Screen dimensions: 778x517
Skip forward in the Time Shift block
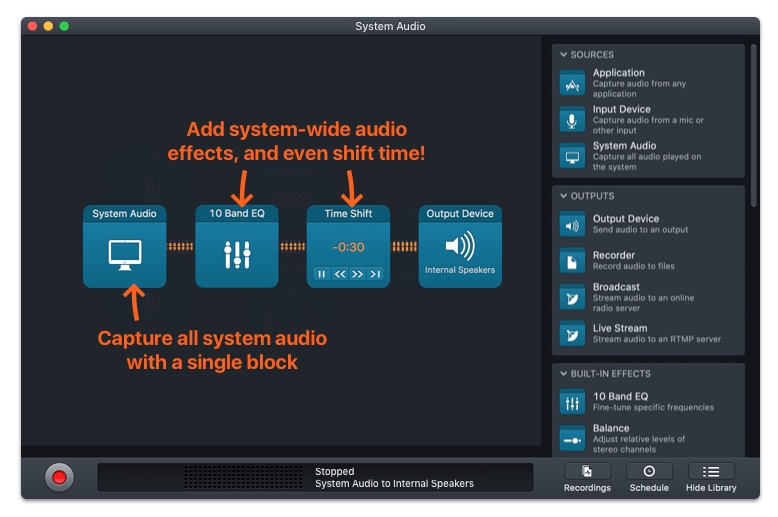click(x=357, y=274)
